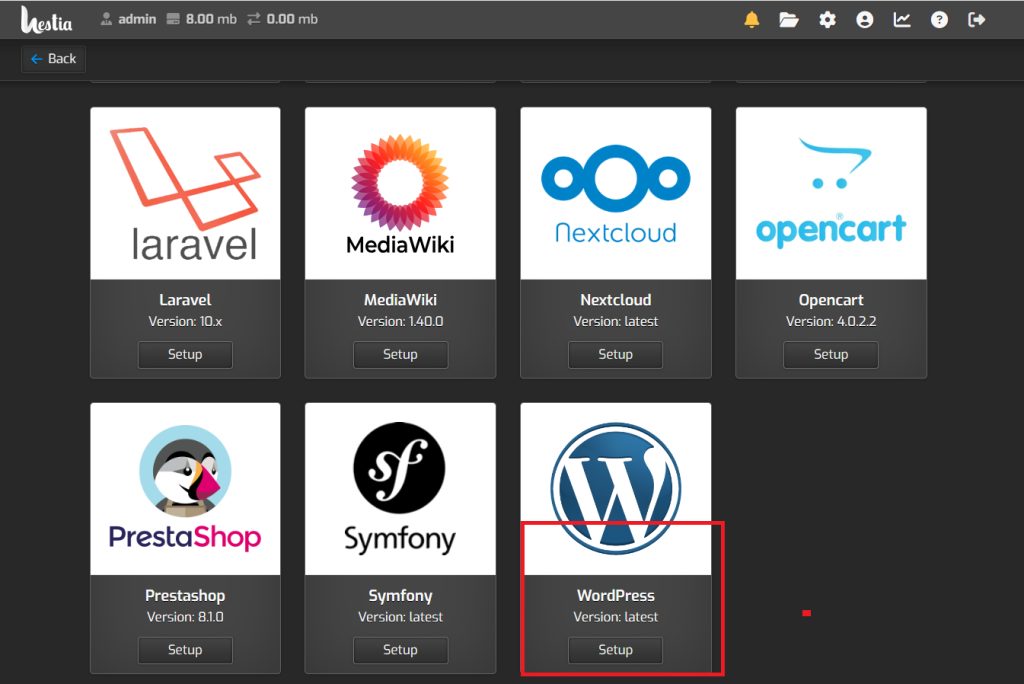Click the bandwidth arrows icon beside 0.00 mb
Image resolution: width=1024 pixels, height=684 pixels.
tap(253, 19)
